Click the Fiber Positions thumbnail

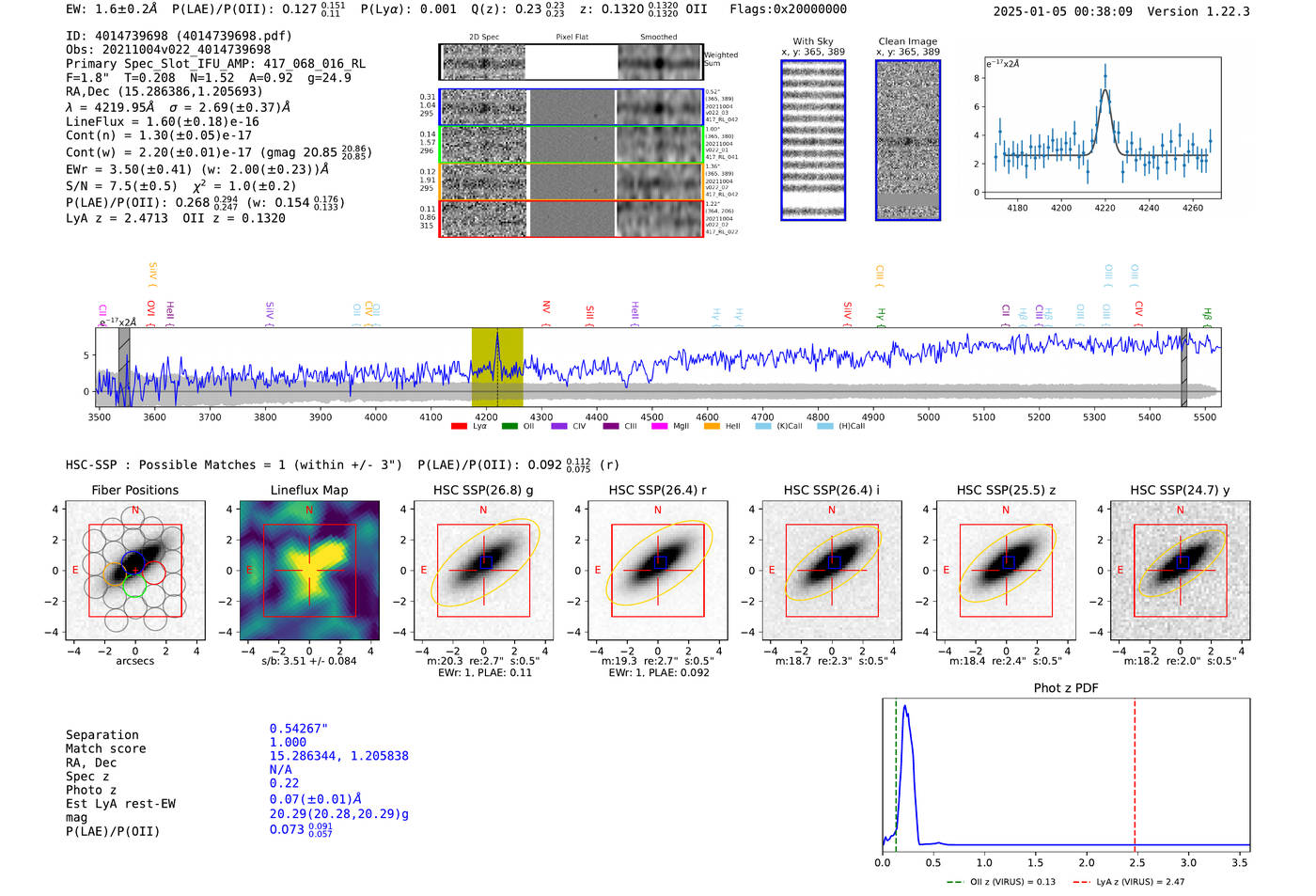(135, 571)
